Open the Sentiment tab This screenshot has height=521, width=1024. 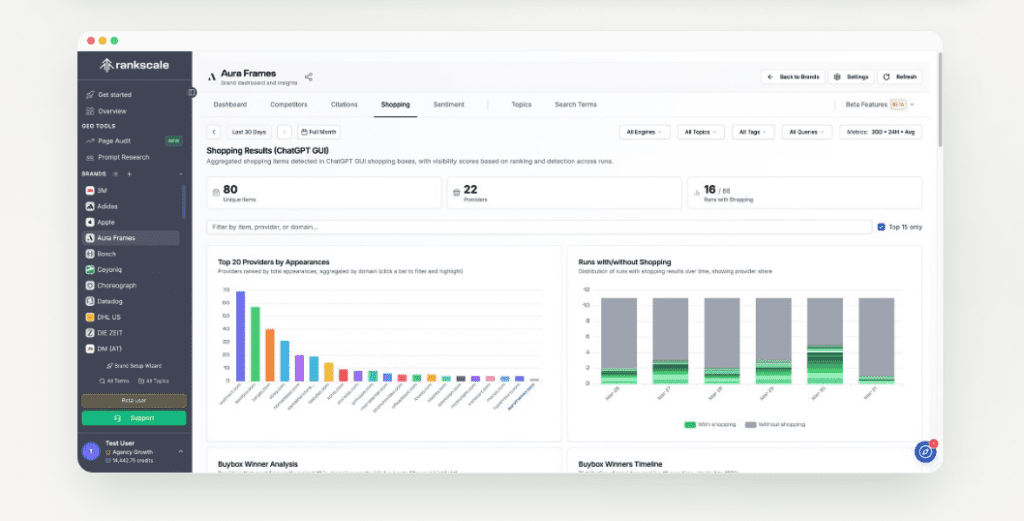pos(448,104)
